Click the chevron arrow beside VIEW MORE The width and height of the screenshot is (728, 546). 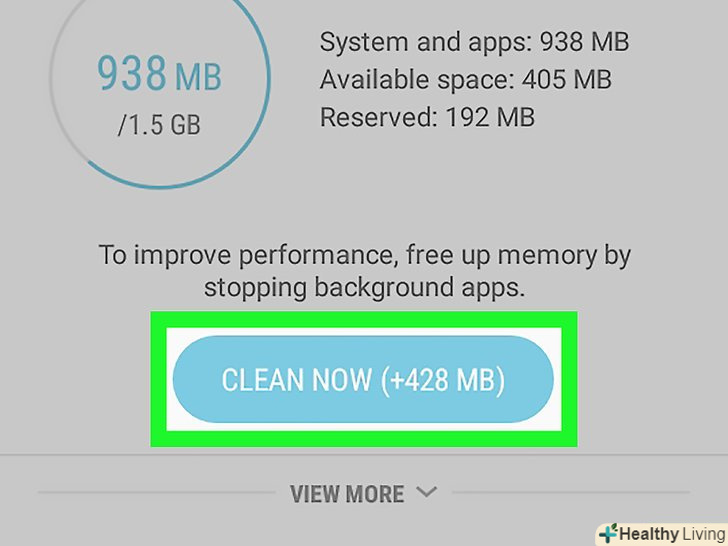pyautogui.click(x=426, y=491)
